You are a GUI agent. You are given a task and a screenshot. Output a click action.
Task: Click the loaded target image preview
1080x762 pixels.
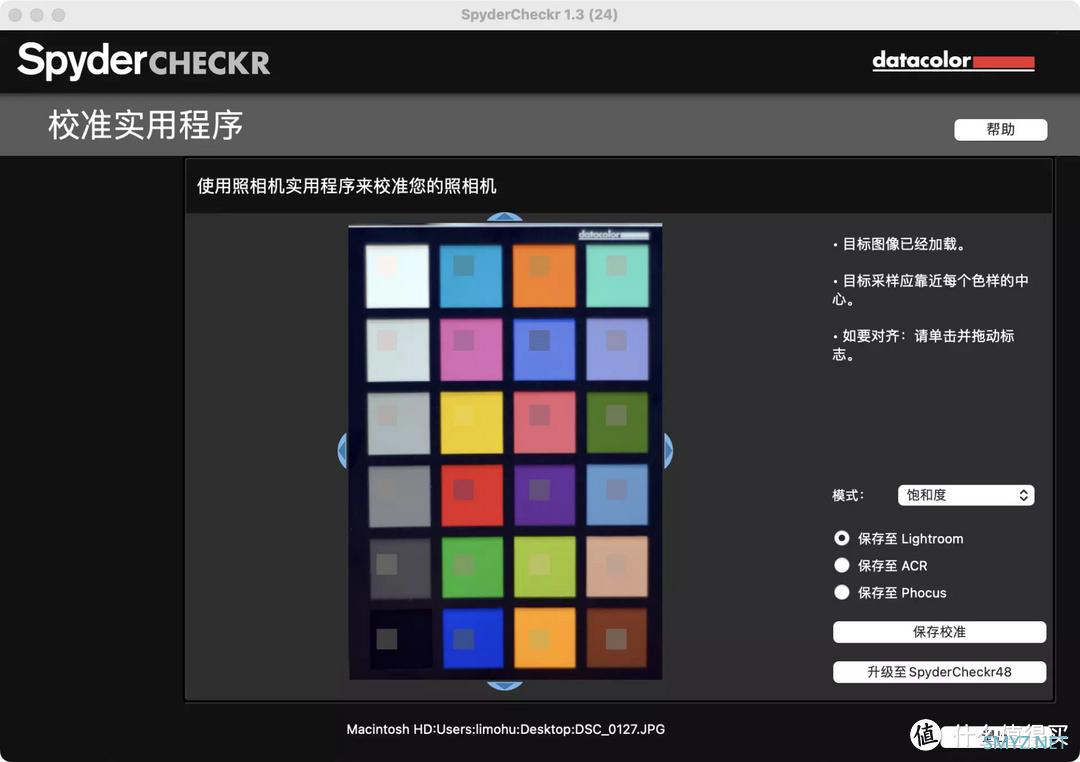pos(505,450)
